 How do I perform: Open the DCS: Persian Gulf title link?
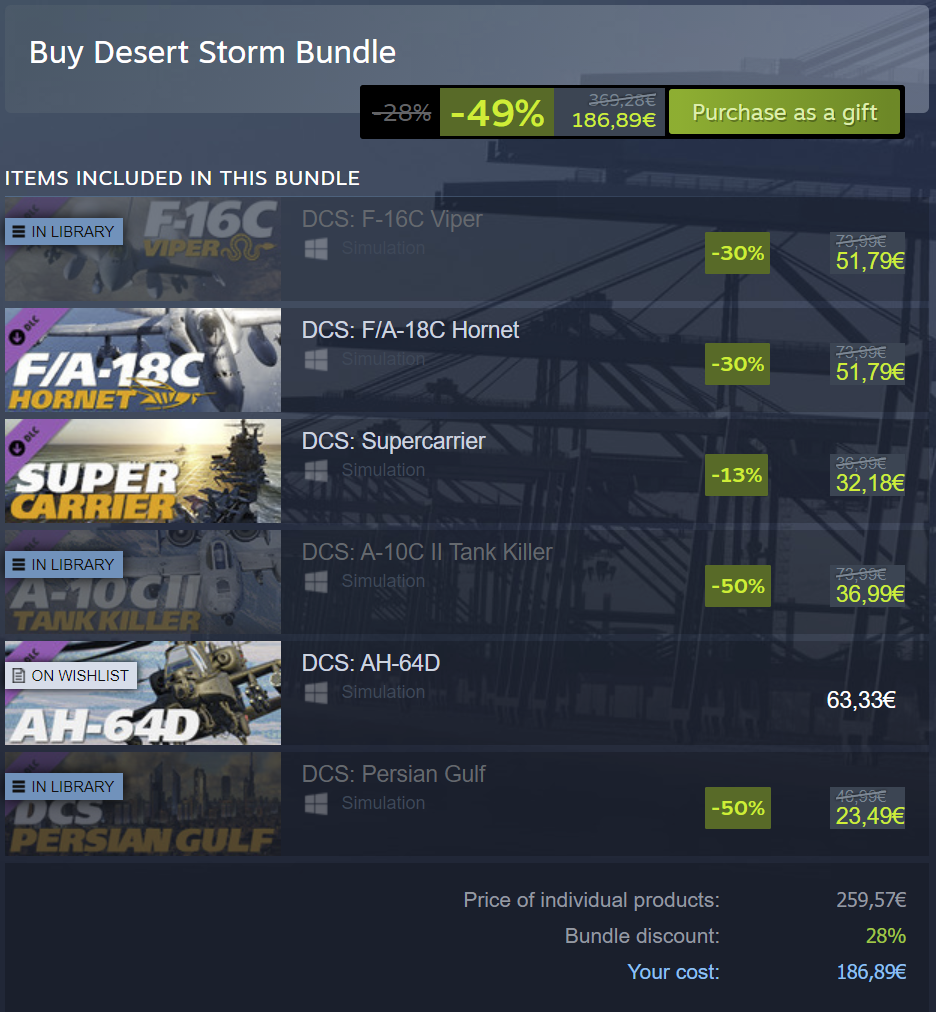[394, 774]
